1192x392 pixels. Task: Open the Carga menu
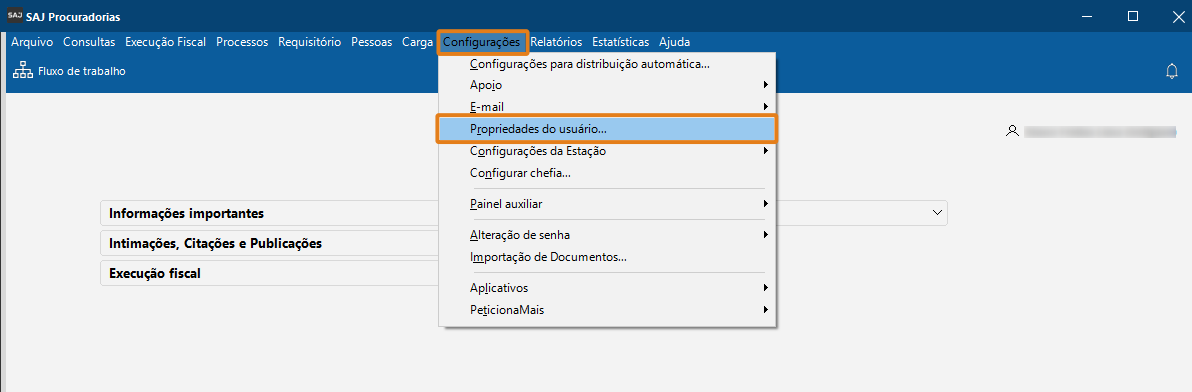coord(417,42)
